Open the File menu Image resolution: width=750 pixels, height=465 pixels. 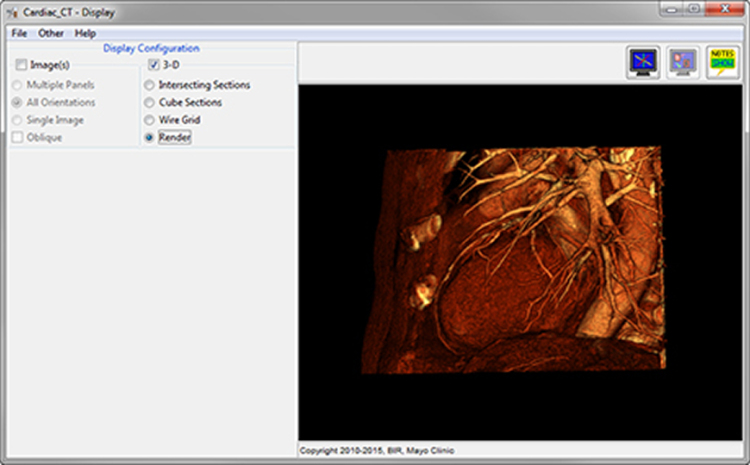19,33
